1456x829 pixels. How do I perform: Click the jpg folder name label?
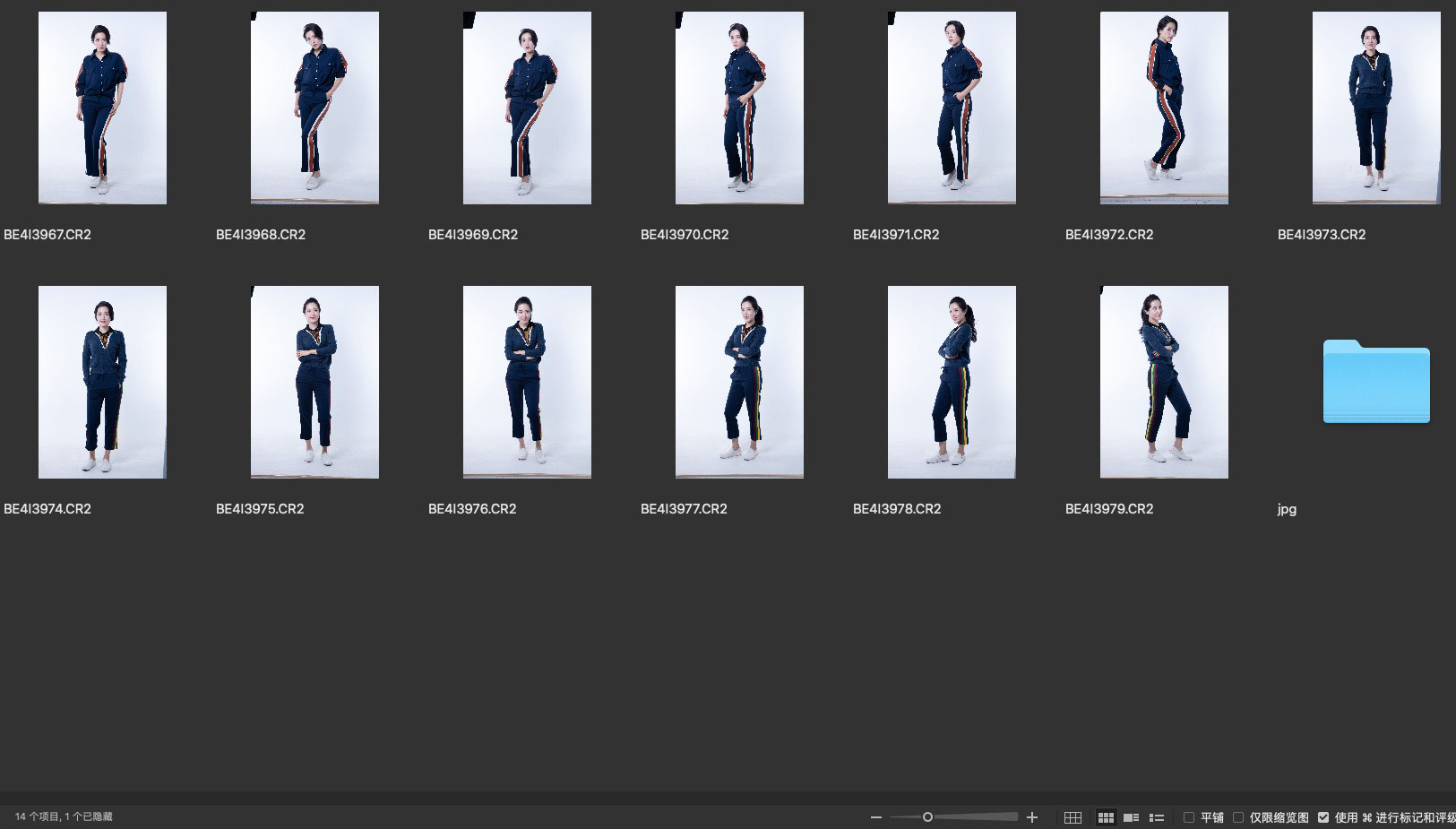[1287, 509]
